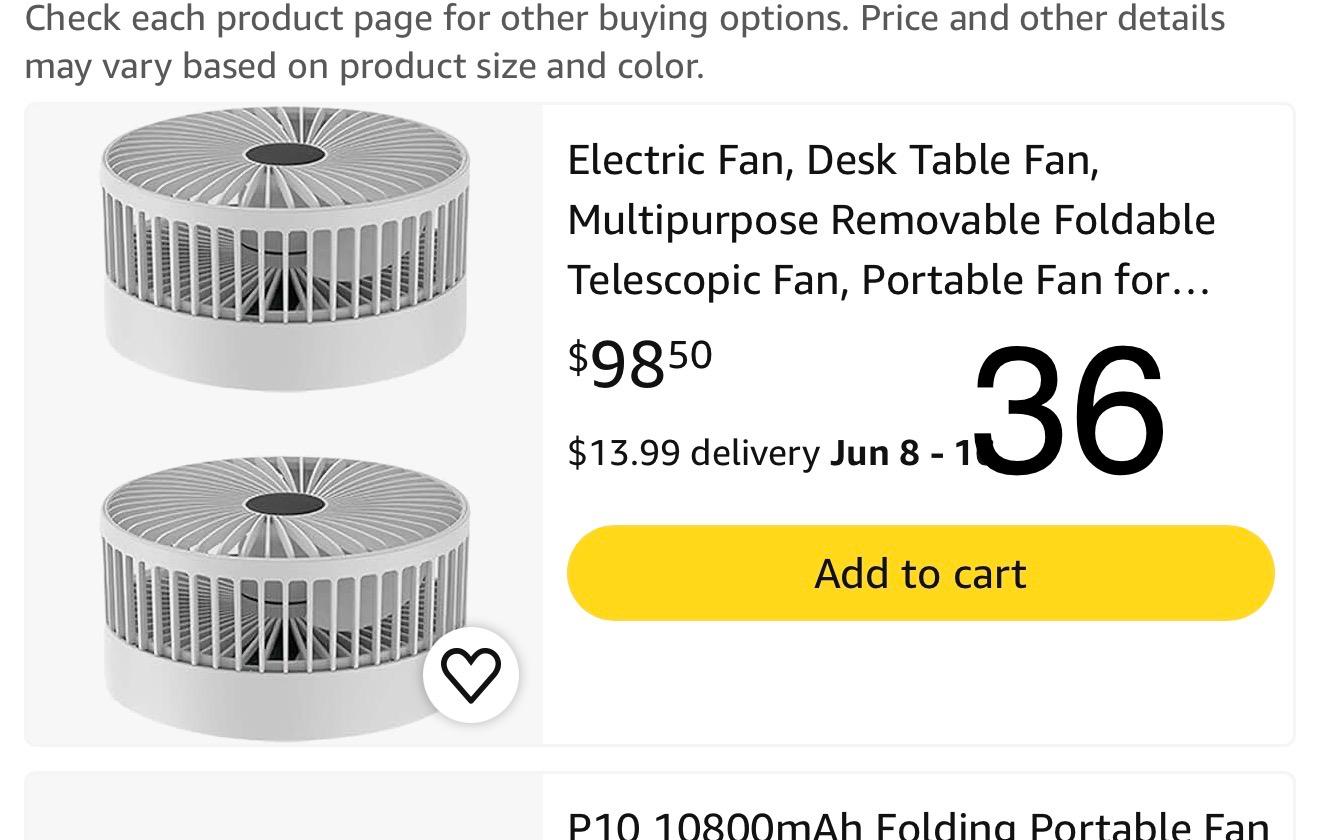
Task: Click the white base of the top fan
Action: 284,335
